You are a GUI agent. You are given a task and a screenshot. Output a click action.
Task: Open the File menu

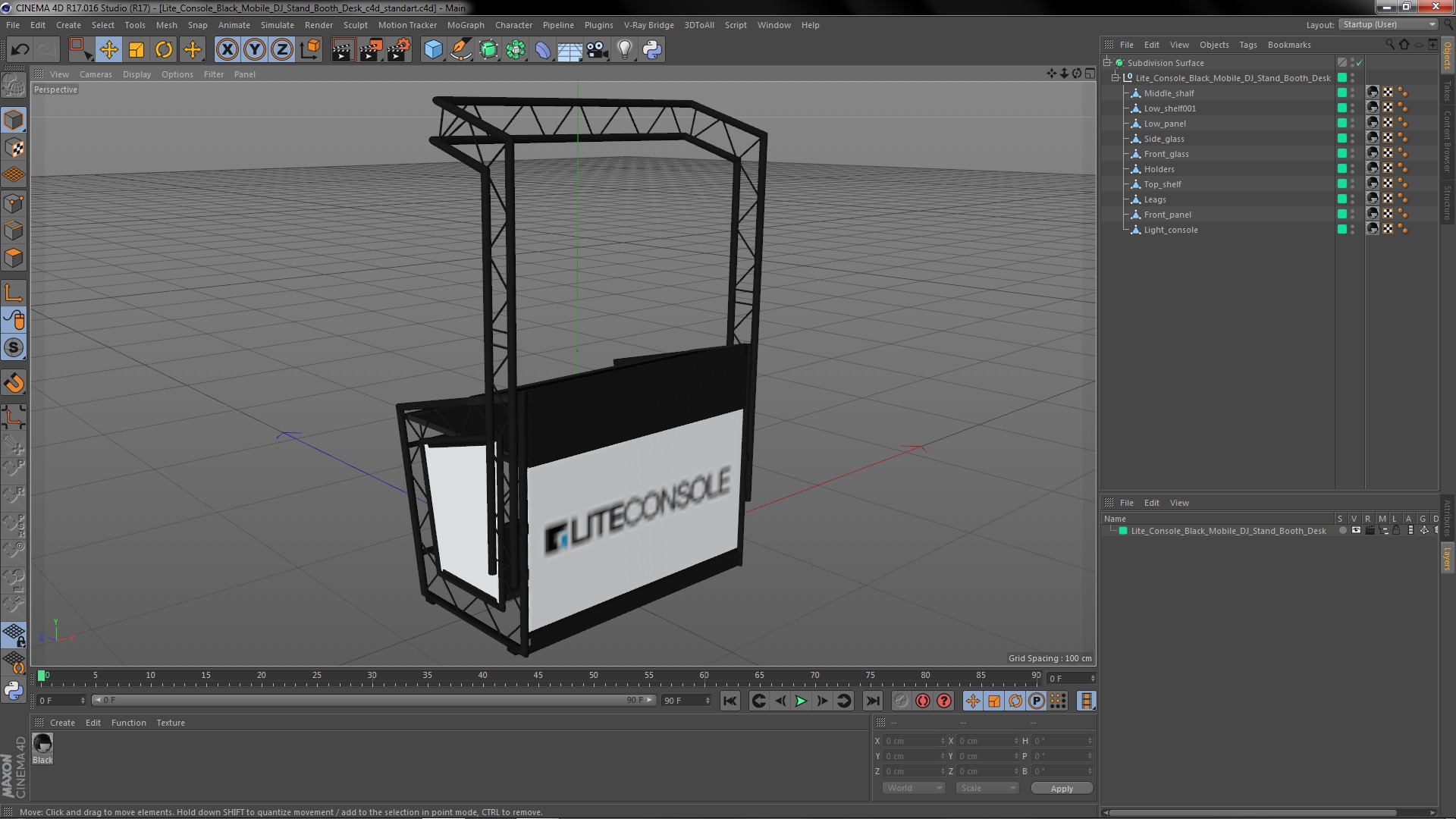click(x=13, y=25)
